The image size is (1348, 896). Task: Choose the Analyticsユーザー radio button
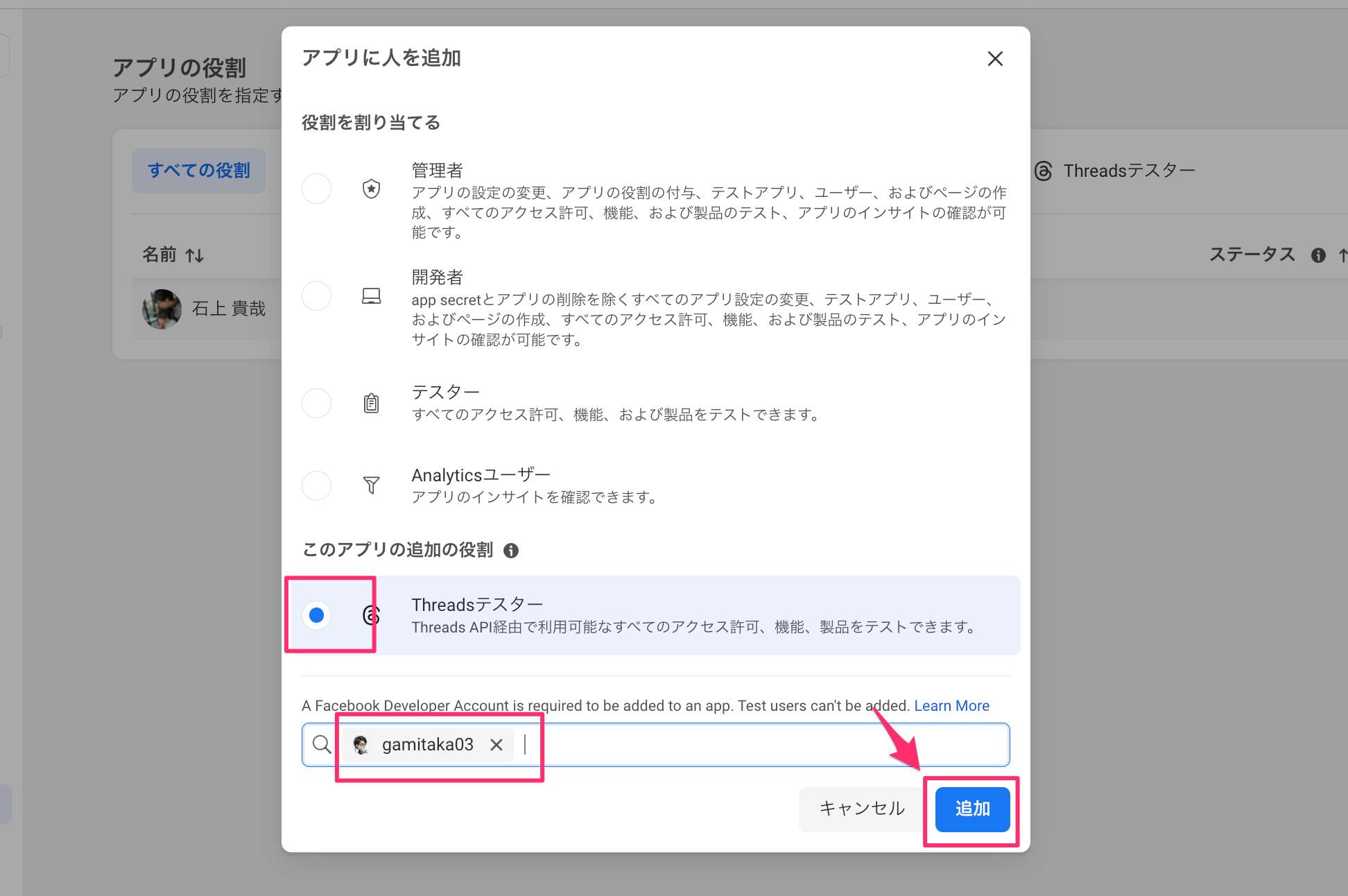[317, 485]
